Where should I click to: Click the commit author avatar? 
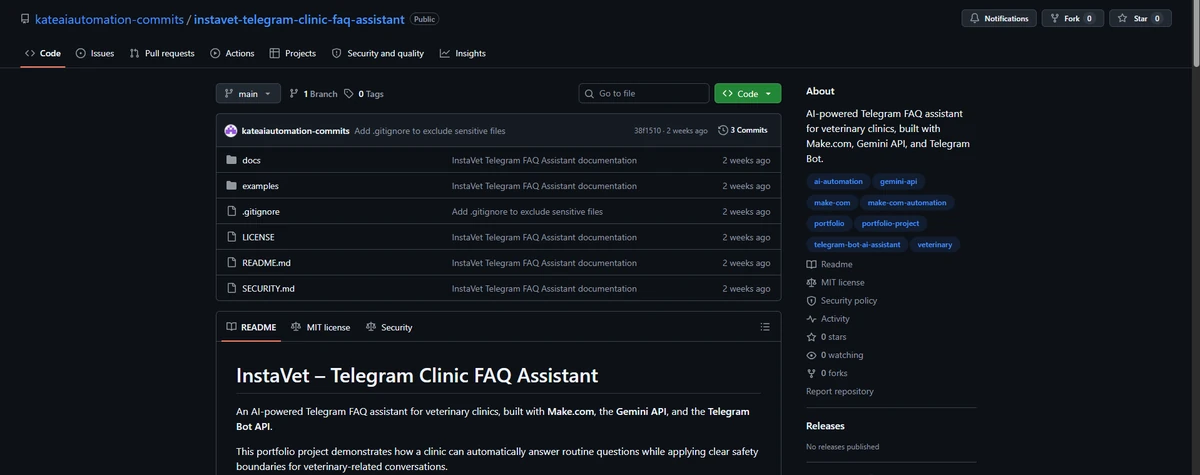231,130
